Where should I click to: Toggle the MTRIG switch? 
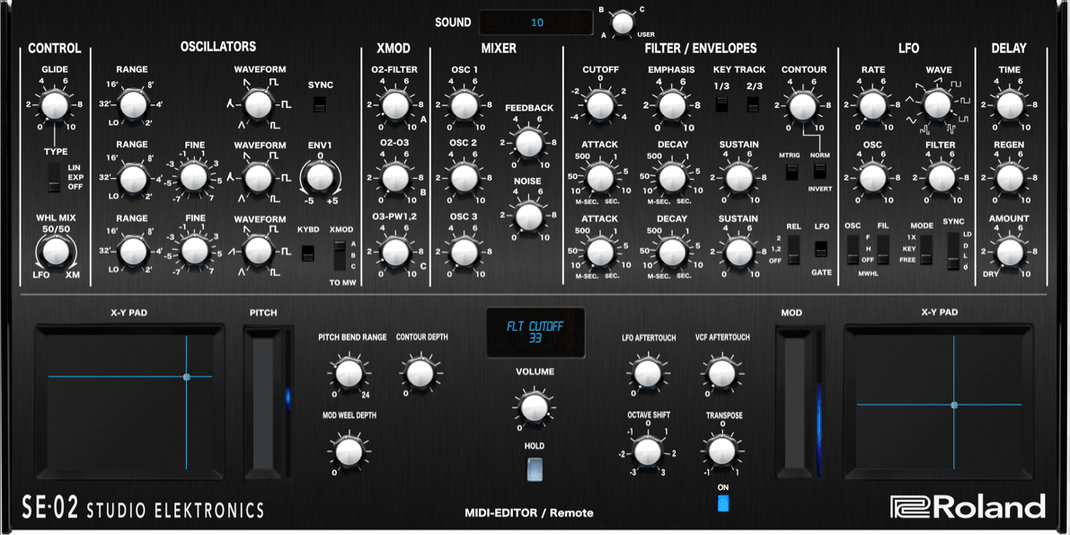[x=792, y=172]
